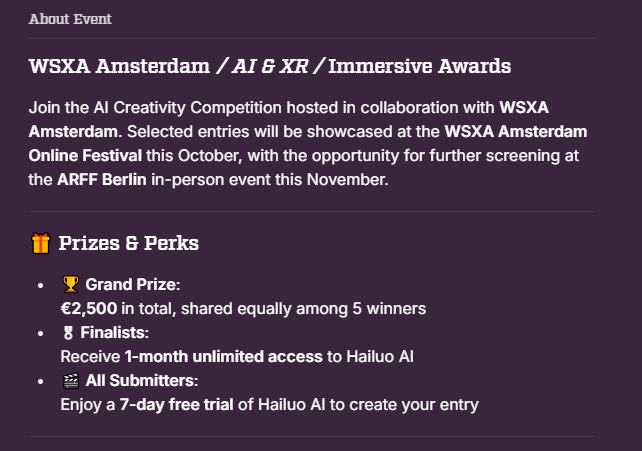Click the clapperboard icon beside All Submitters
This screenshot has width=642, height=451.
pyautogui.click(x=70, y=381)
